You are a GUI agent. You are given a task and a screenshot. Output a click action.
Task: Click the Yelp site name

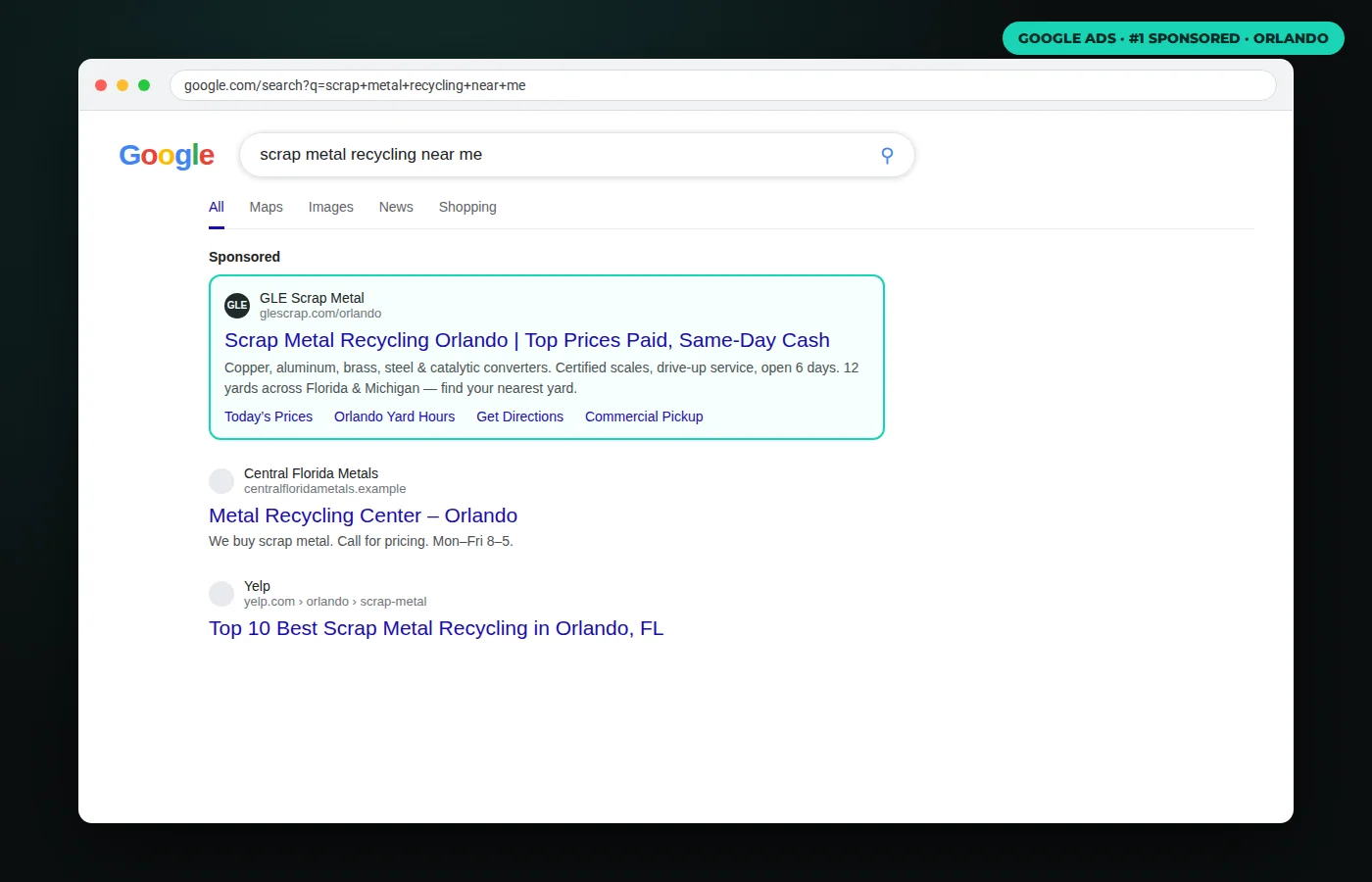click(x=257, y=586)
